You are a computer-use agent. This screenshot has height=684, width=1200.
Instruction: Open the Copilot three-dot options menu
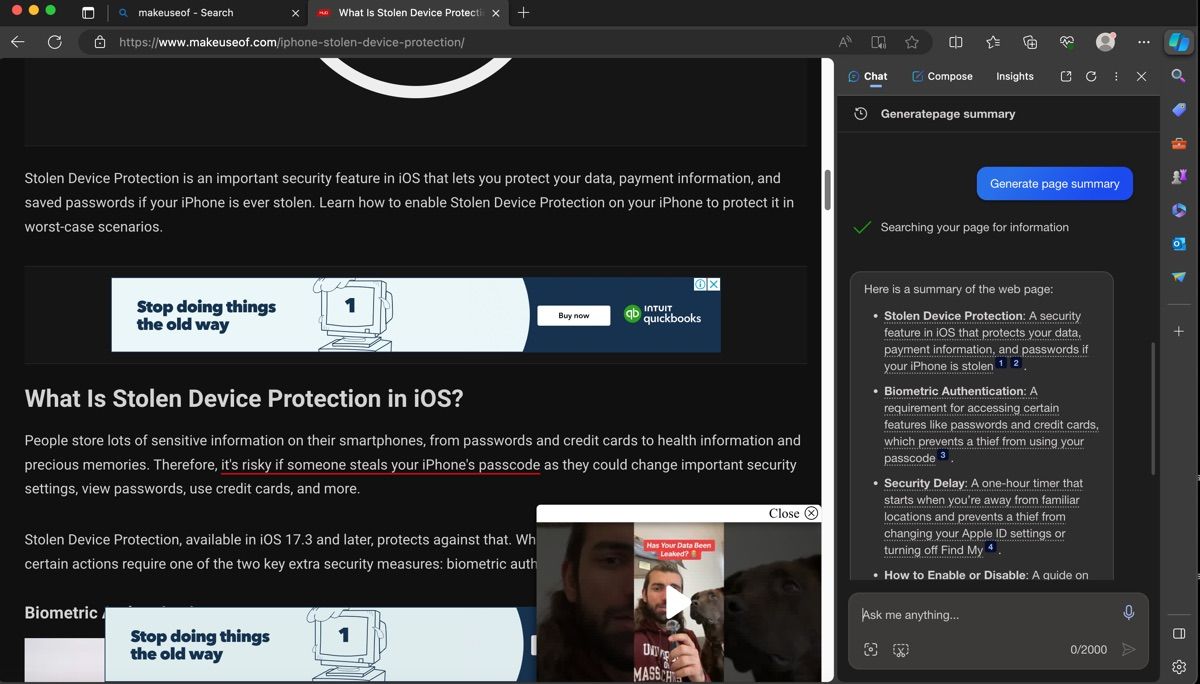1116,76
